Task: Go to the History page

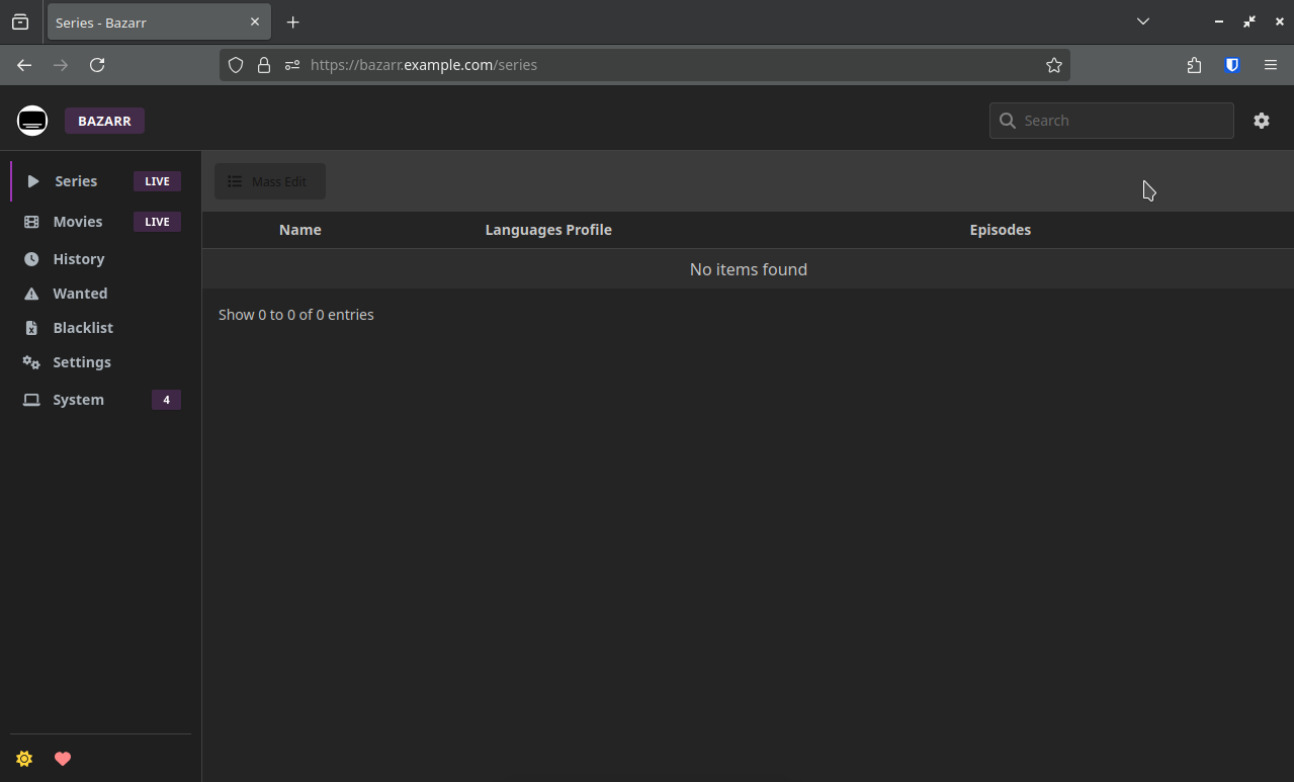Action: tap(78, 259)
